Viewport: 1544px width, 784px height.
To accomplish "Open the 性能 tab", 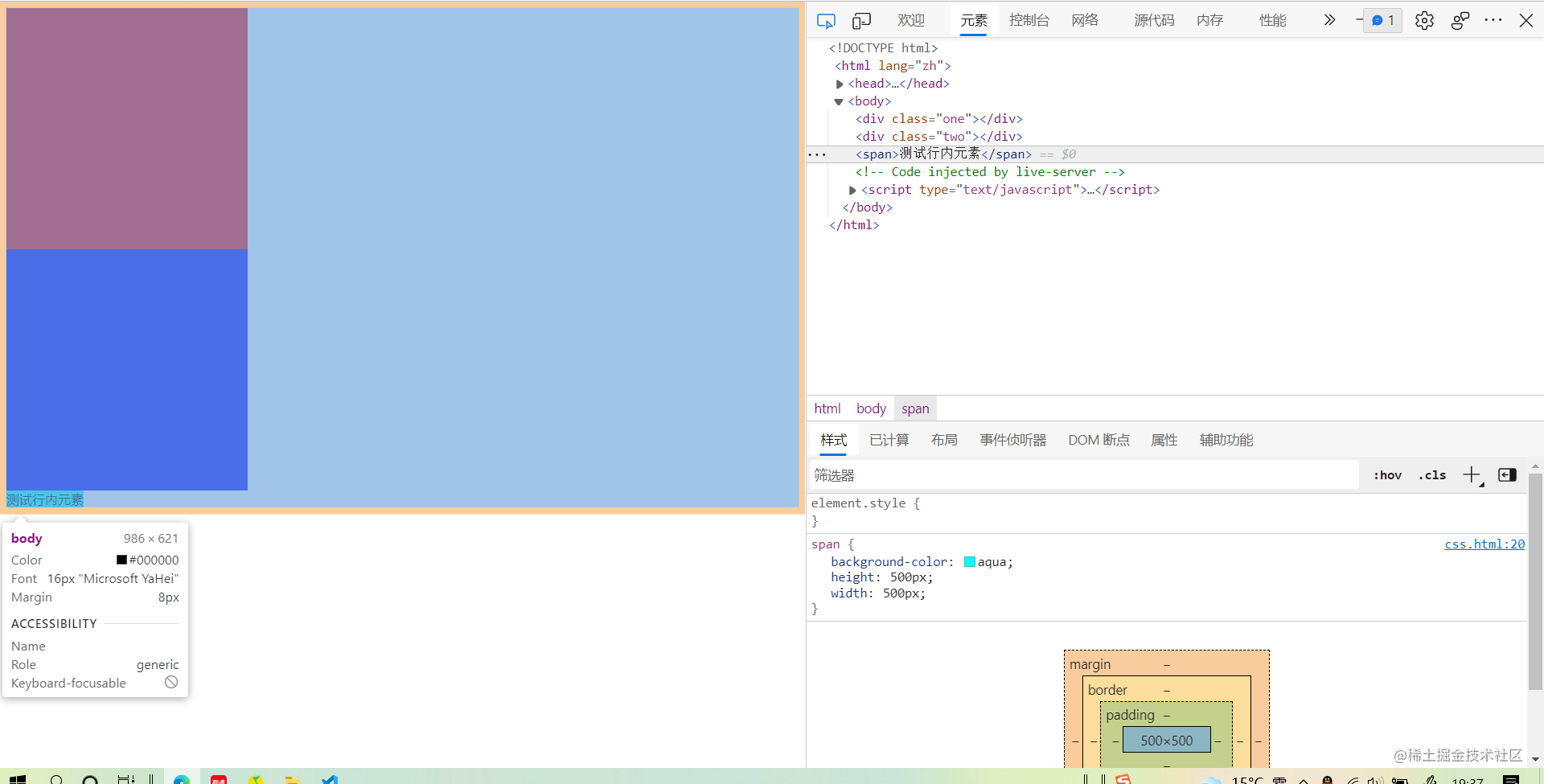I will [x=1273, y=20].
